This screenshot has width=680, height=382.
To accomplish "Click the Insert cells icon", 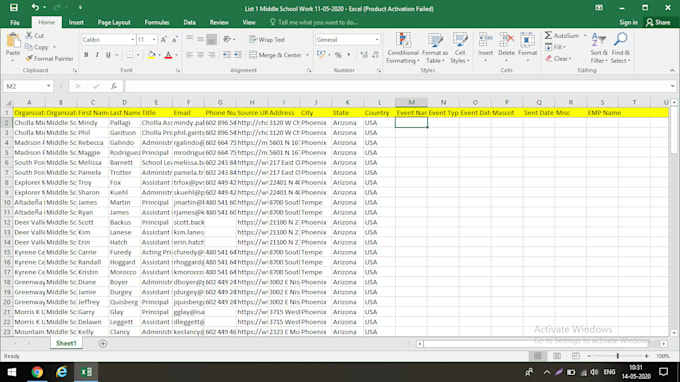I will (485, 40).
